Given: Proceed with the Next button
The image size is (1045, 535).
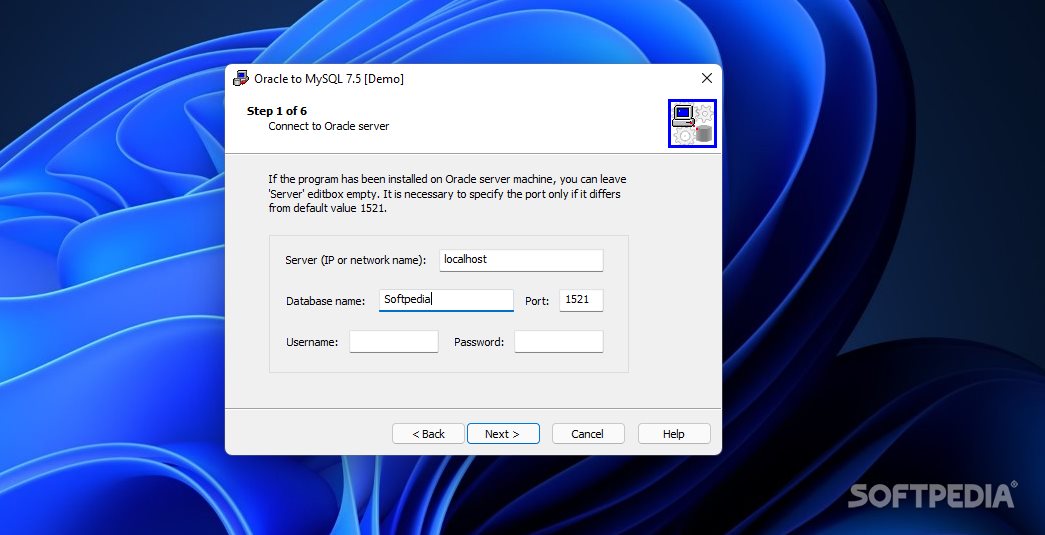Looking at the screenshot, I should coord(503,434).
